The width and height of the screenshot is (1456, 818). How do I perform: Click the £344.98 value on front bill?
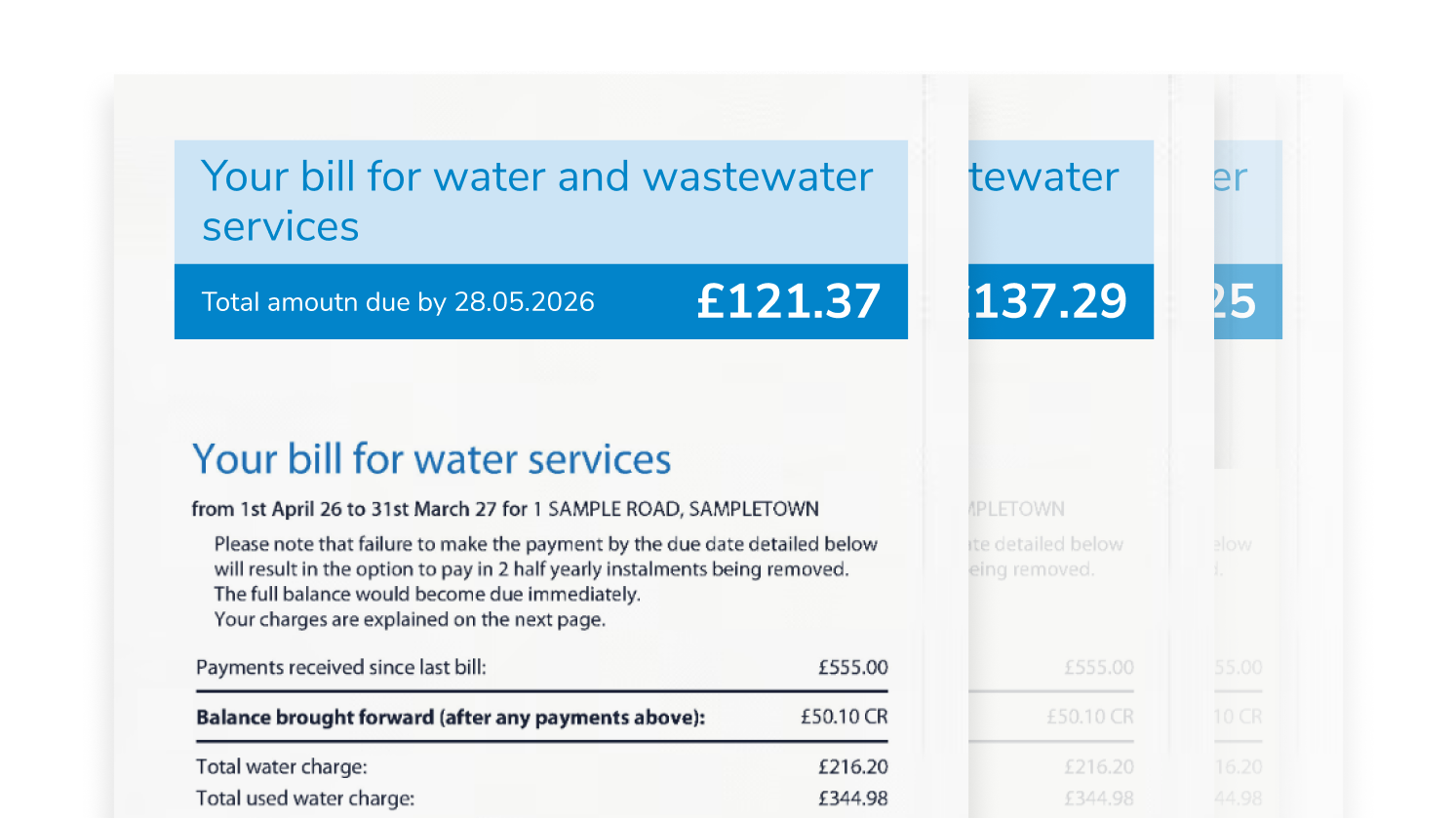tap(852, 799)
